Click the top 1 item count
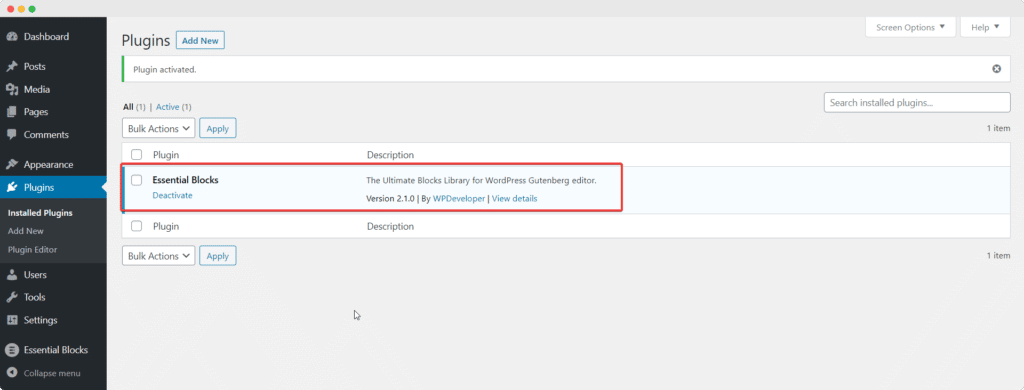Viewport: 1024px width, 390px height. [999, 129]
